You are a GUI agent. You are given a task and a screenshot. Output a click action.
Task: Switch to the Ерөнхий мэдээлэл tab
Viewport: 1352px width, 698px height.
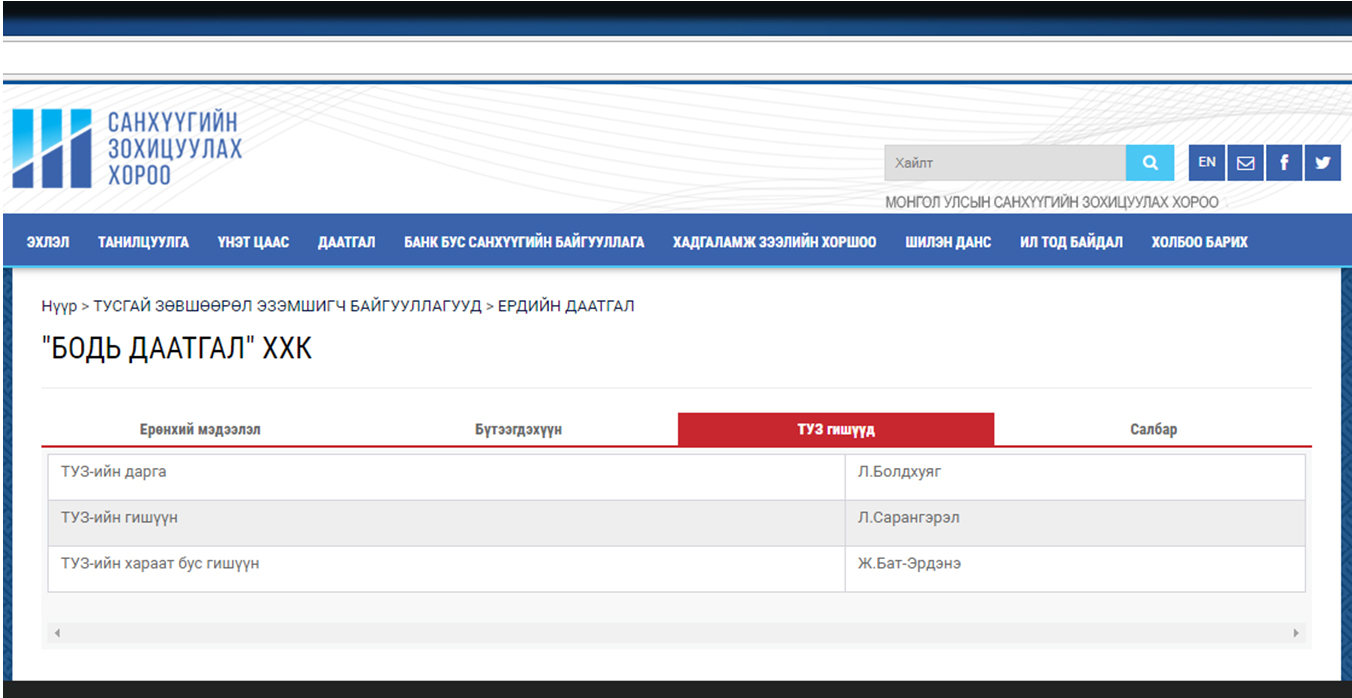click(x=200, y=429)
